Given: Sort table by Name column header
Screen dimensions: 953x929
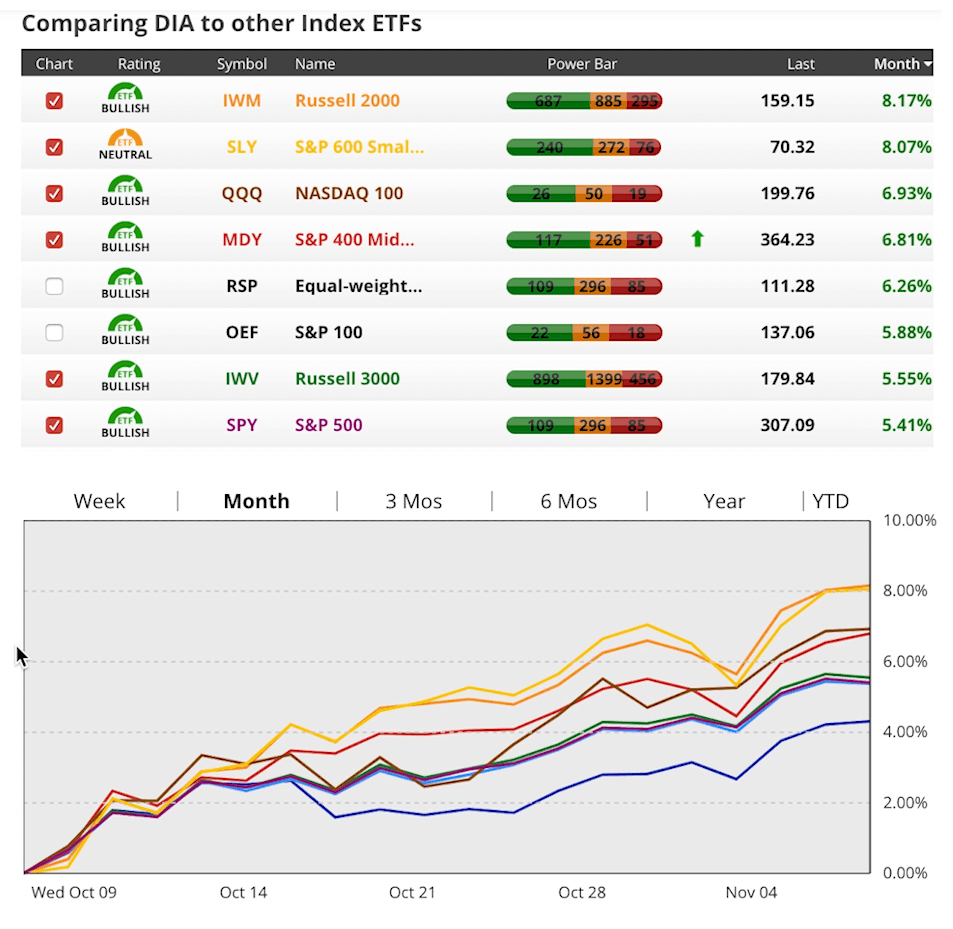Looking at the screenshot, I should point(315,64).
